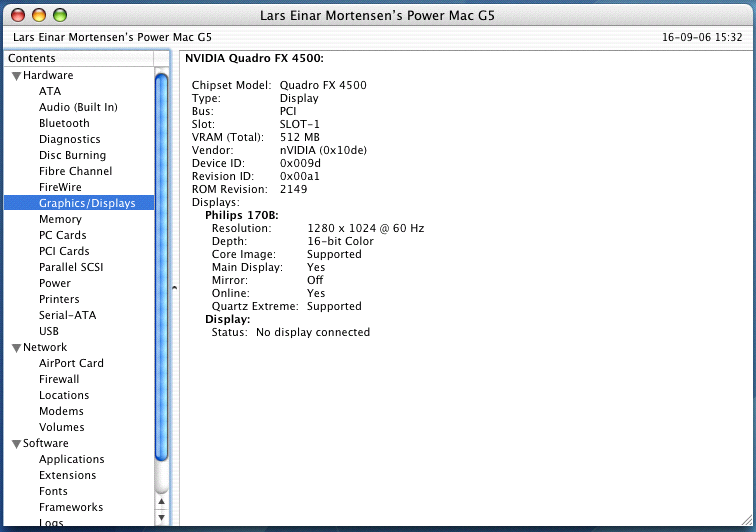The image size is (756, 532).
Task: Select Frameworks entry
Action: click(71, 507)
